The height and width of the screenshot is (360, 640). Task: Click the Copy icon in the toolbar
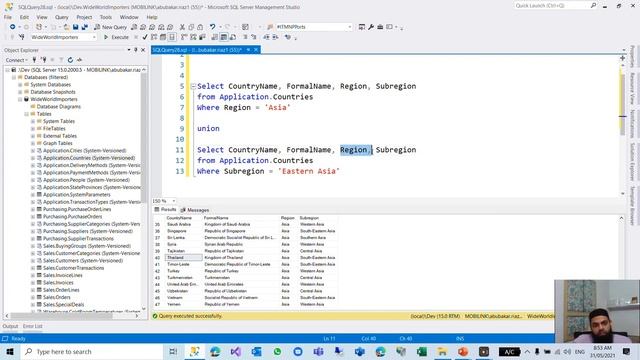click(x=191, y=27)
